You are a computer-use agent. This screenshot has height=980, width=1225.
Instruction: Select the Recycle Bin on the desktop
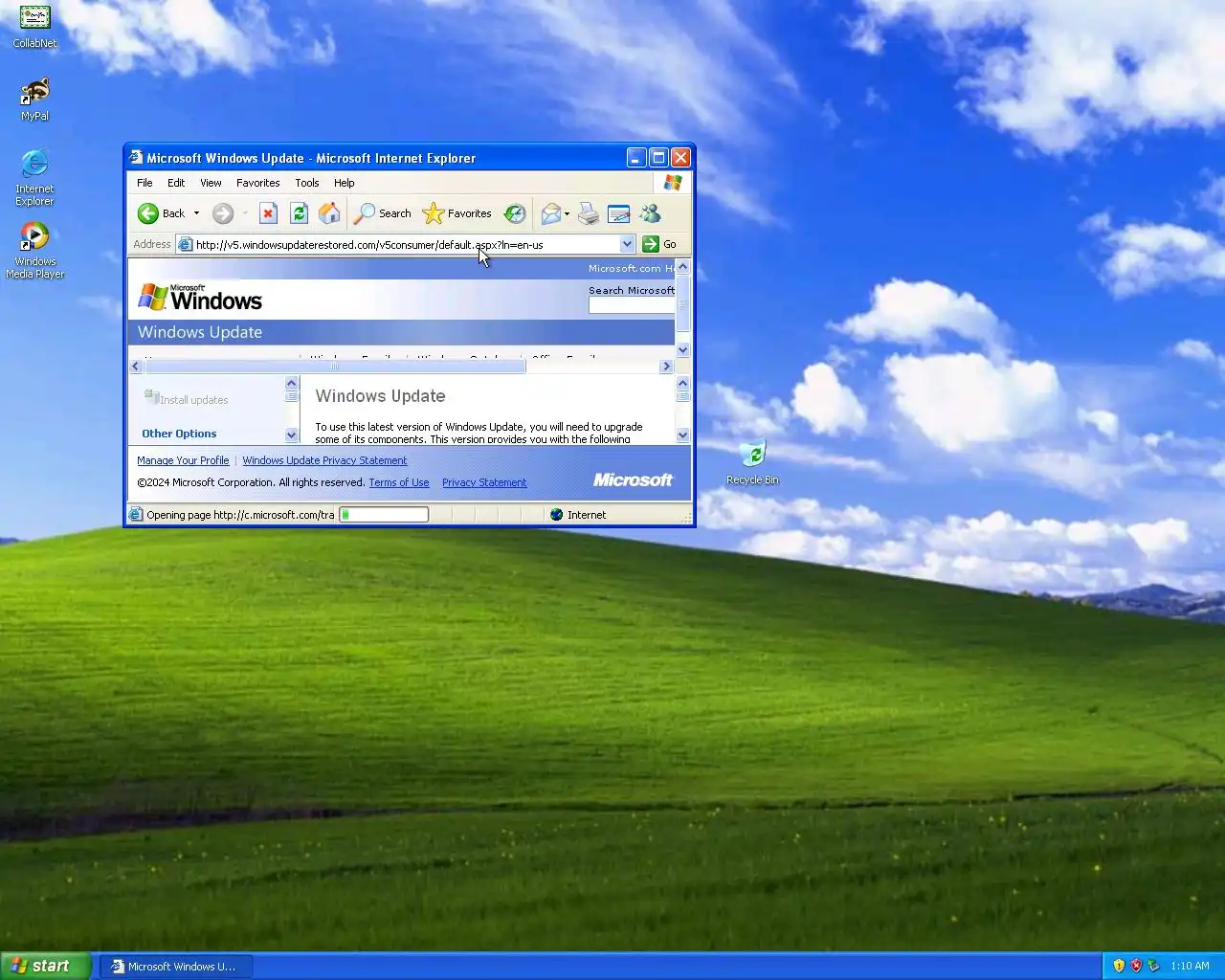coord(753,463)
